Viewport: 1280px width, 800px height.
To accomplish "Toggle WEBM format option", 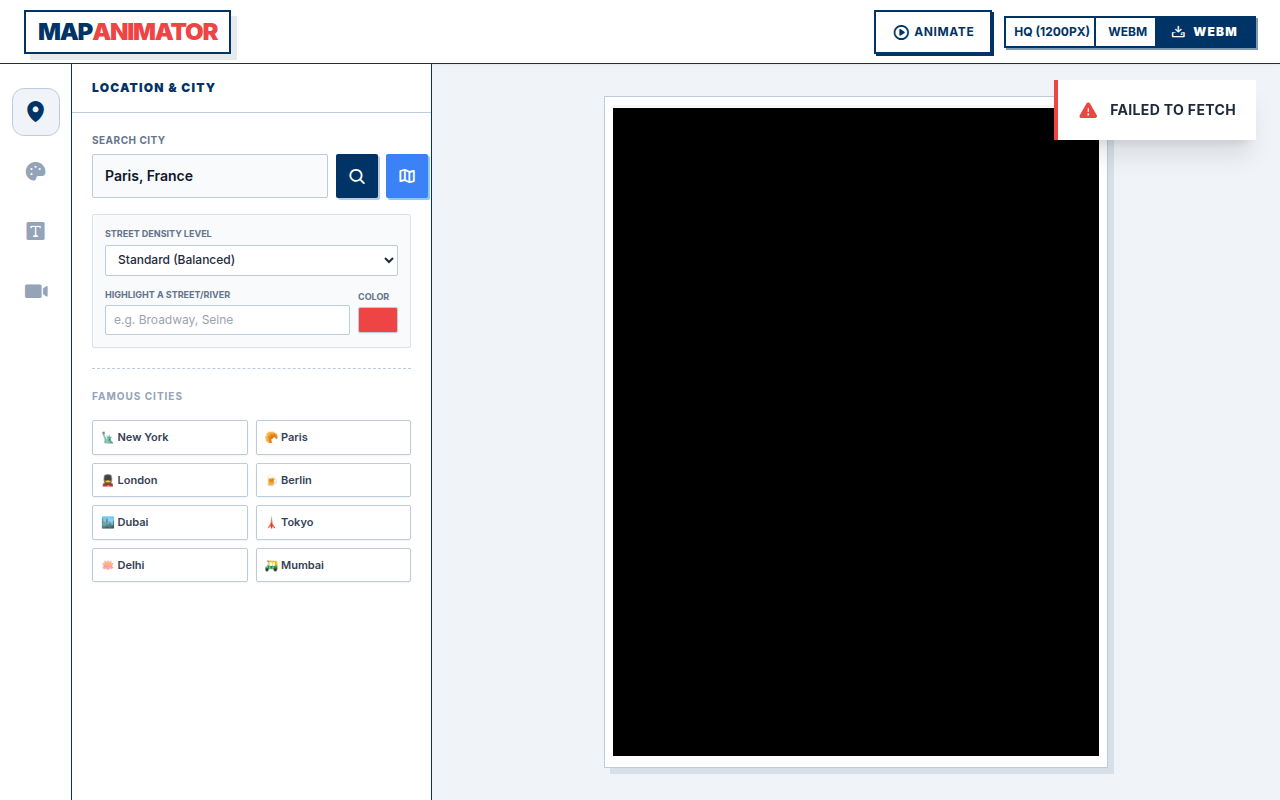I will [x=1127, y=32].
